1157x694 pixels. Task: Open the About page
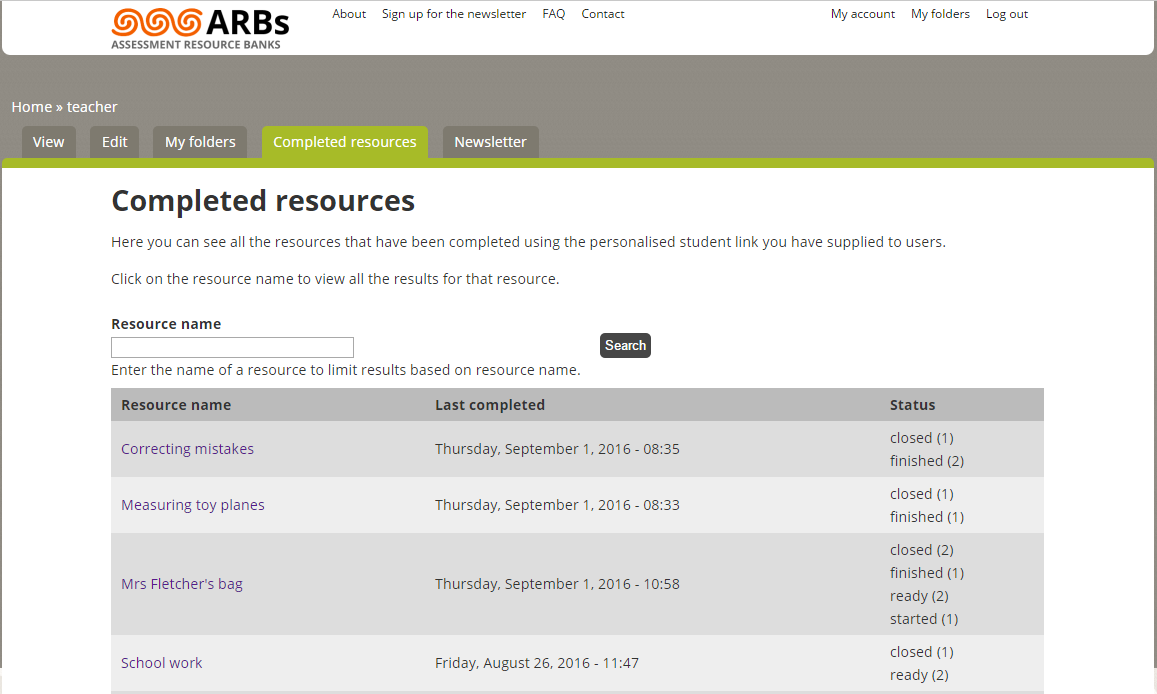(349, 14)
